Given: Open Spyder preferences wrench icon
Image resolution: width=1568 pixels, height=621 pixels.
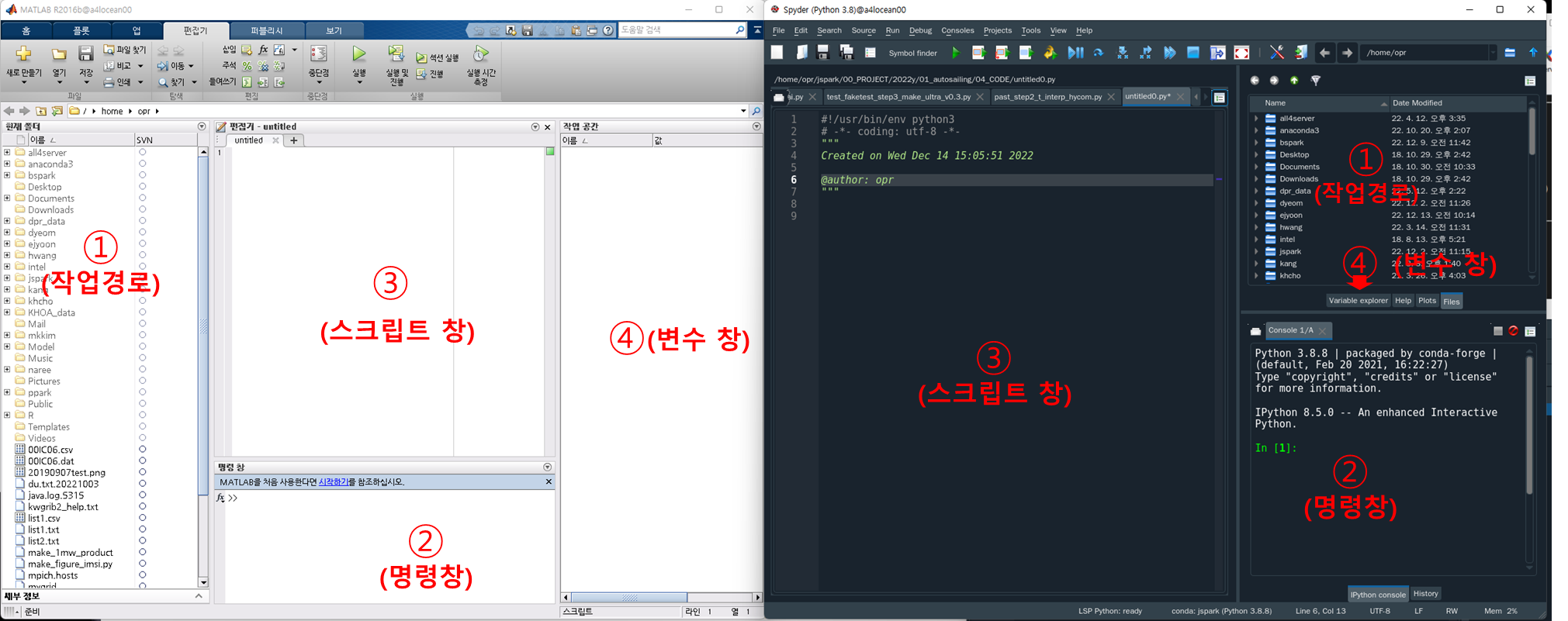Looking at the screenshot, I should 1277,53.
